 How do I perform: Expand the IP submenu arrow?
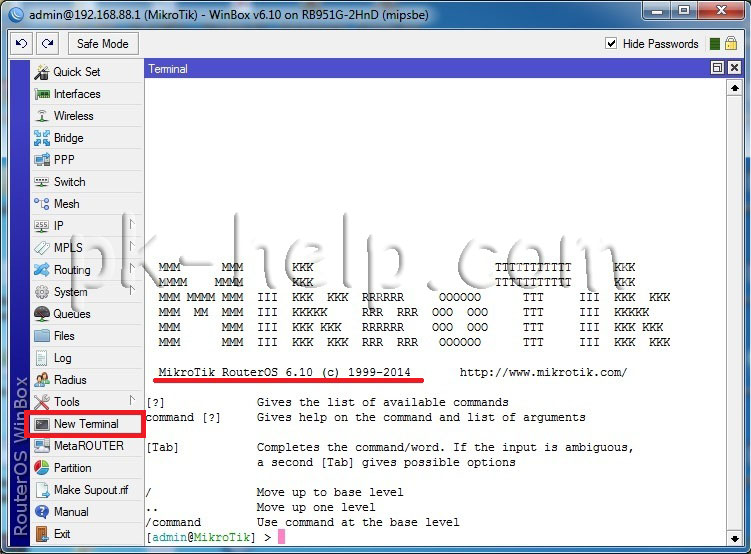tap(131, 224)
